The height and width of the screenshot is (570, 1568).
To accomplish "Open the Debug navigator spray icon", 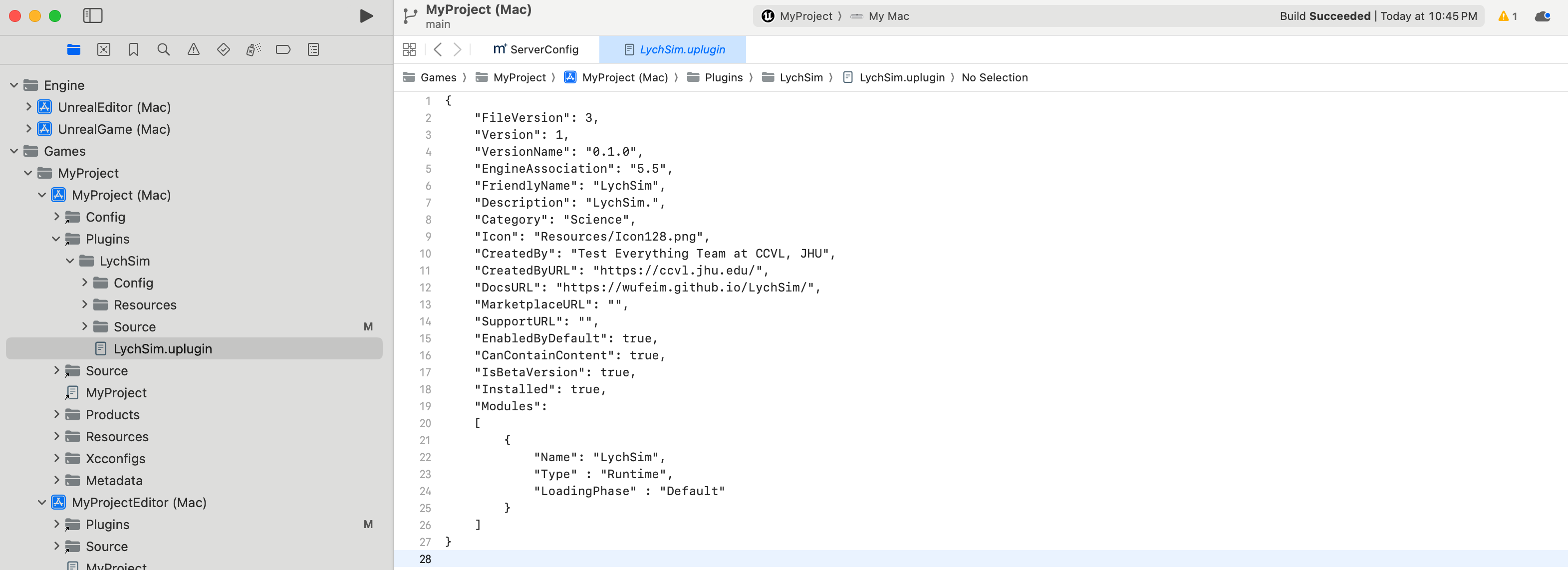I will [x=253, y=50].
